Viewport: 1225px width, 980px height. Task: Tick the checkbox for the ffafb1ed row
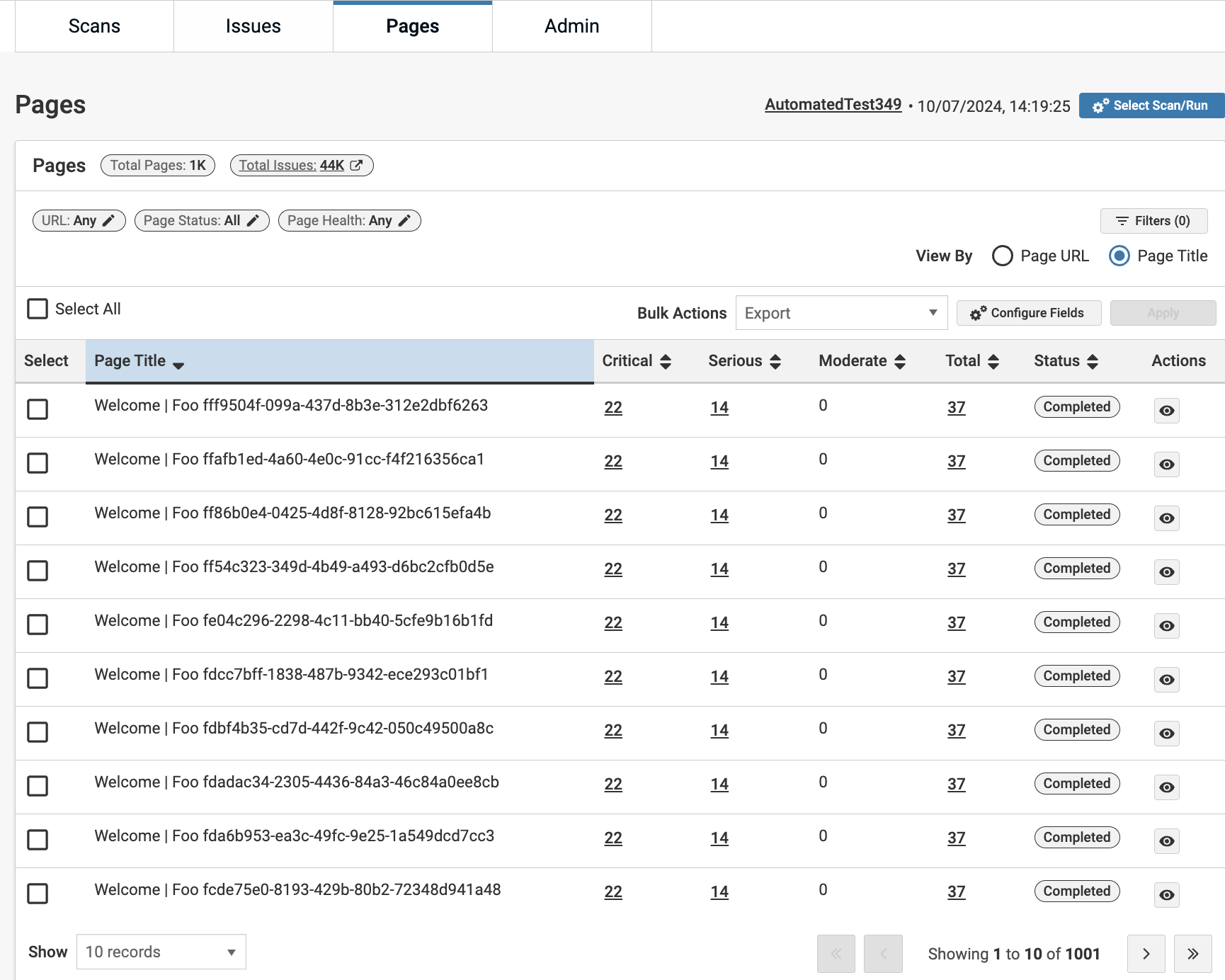pos(38,463)
